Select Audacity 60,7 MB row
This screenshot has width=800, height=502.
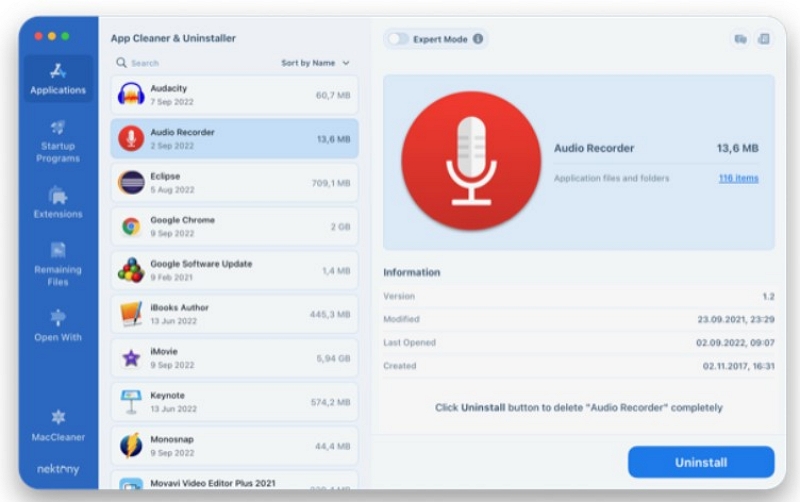pyautogui.click(x=234, y=95)
